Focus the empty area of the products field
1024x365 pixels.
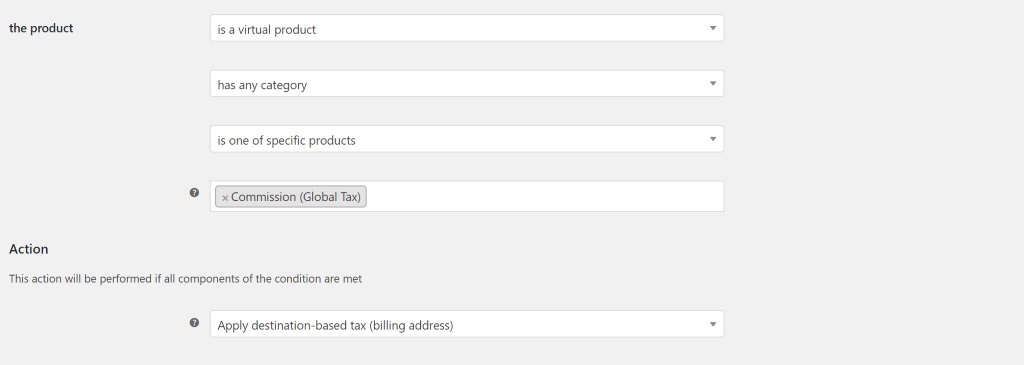tap(544, 197)
